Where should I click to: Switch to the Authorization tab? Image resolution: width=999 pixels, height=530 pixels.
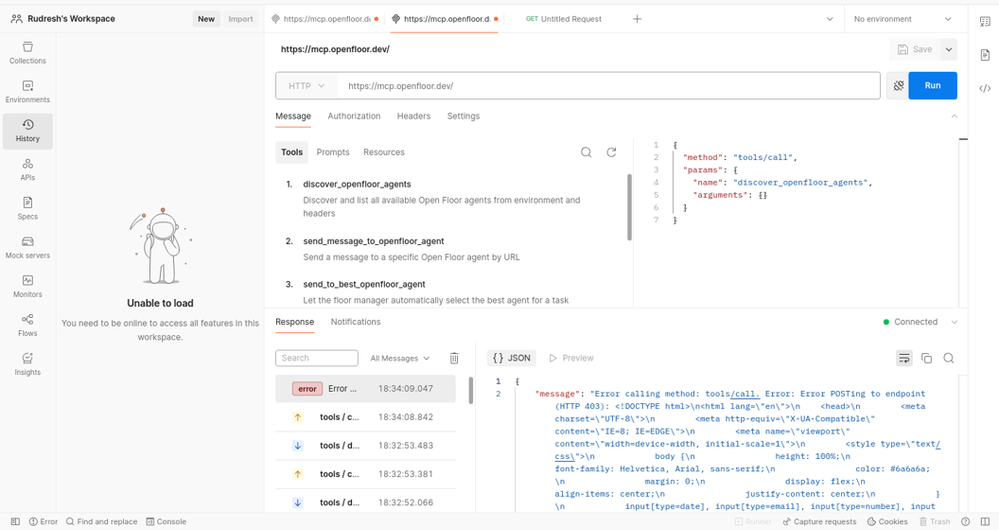pyautogui.click(x=354, y=116)
